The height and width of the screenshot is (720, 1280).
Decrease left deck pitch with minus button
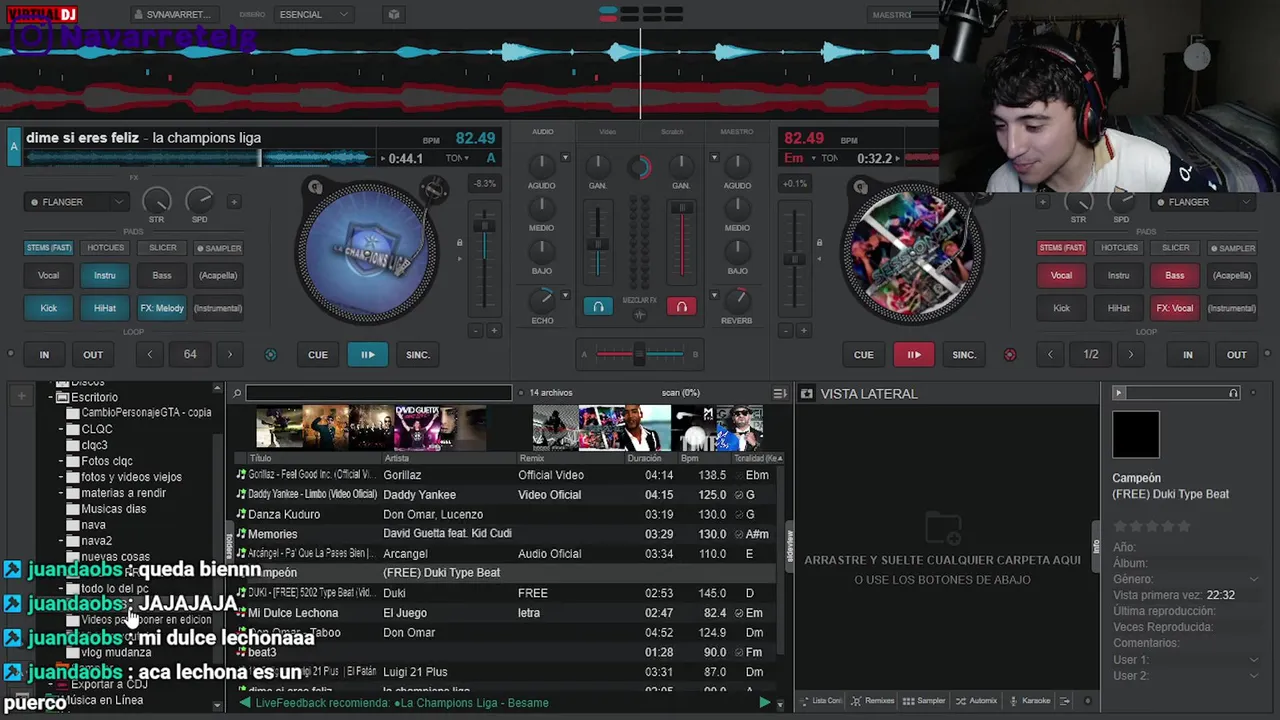click(475, 331)
